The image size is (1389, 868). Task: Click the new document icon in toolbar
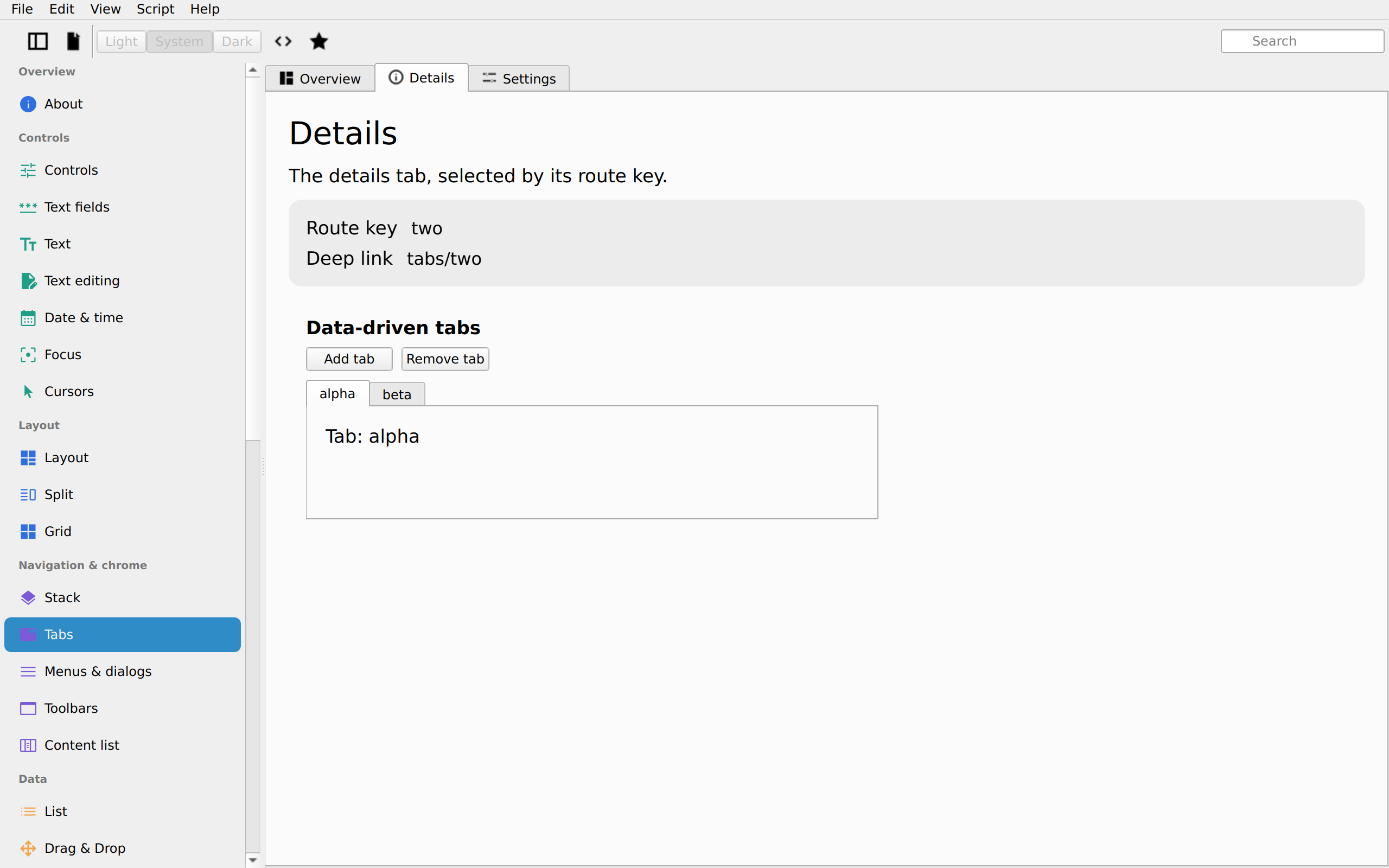pyautogui.click(x=73, y=41)
